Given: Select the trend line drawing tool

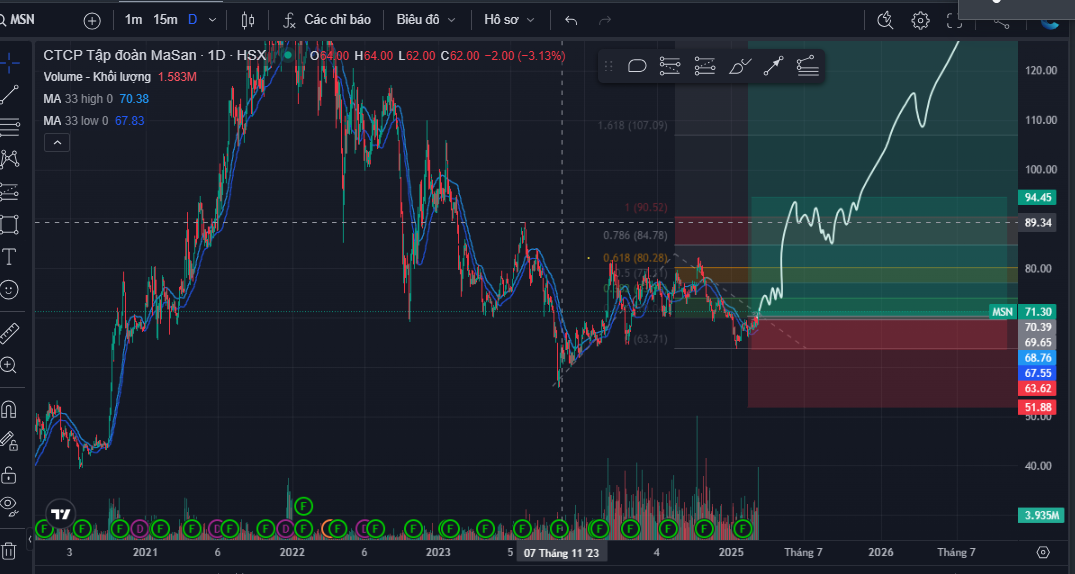Looking at the screenshot, I should coord(10,95).
